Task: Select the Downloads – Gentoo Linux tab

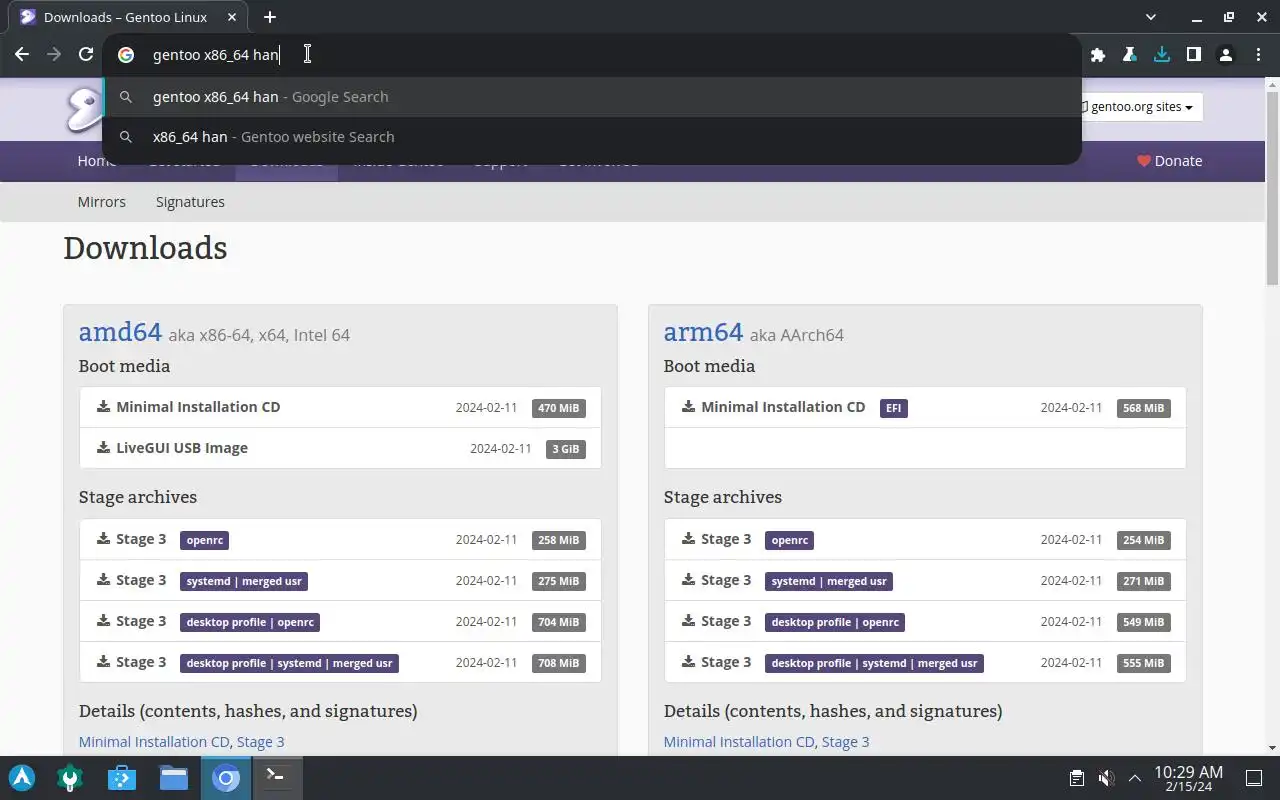Action: (126, 17)
